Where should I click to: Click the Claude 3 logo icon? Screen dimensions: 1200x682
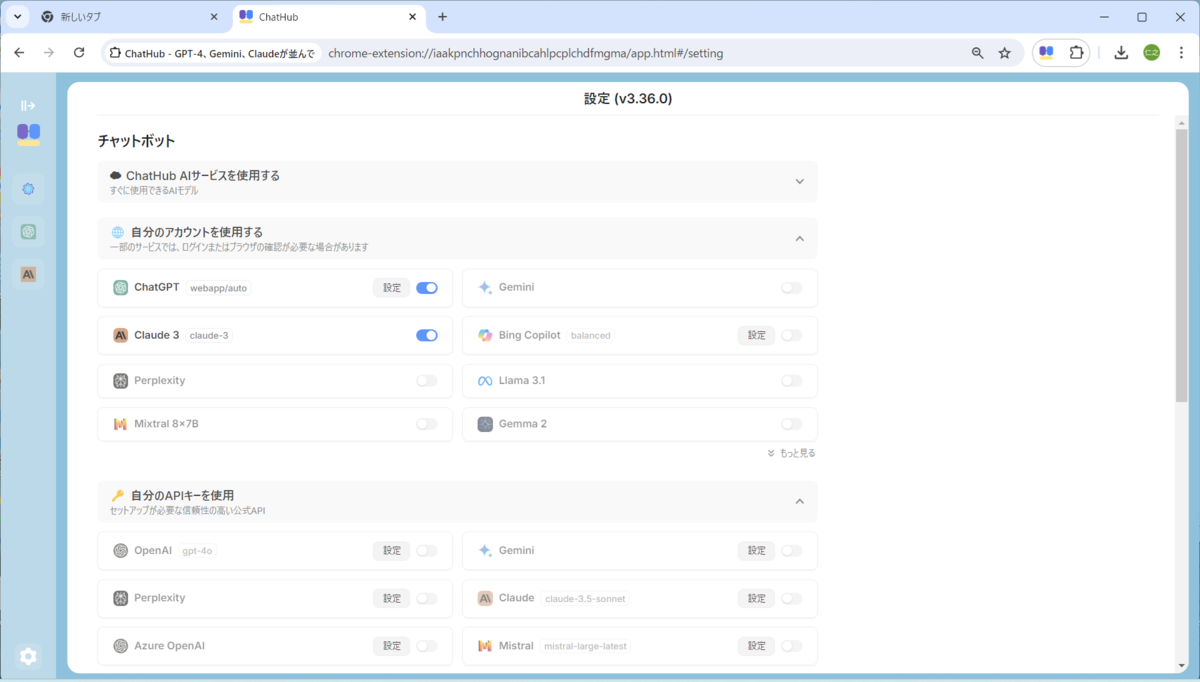[x=120, y=335]
